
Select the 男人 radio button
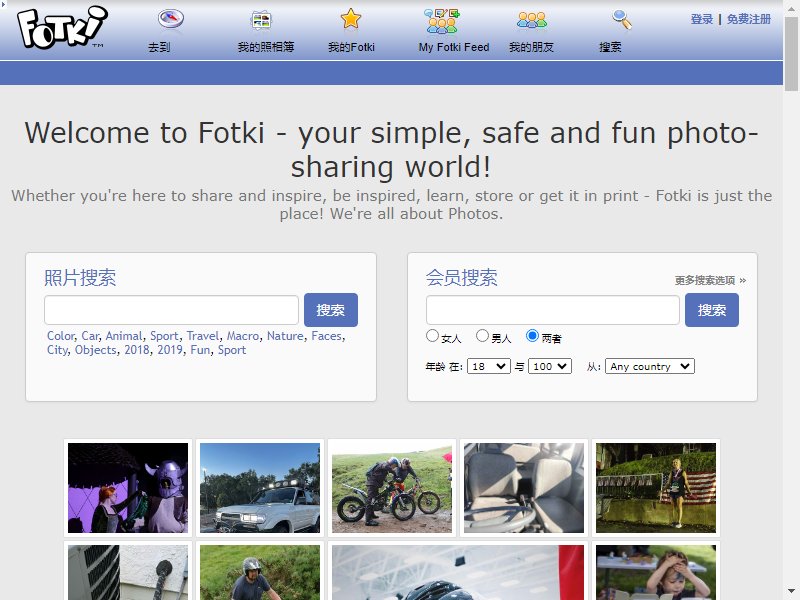point(482,335)
